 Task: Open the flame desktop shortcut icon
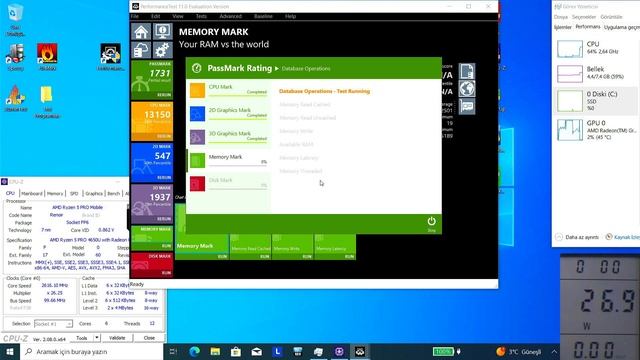pos(47,56)
